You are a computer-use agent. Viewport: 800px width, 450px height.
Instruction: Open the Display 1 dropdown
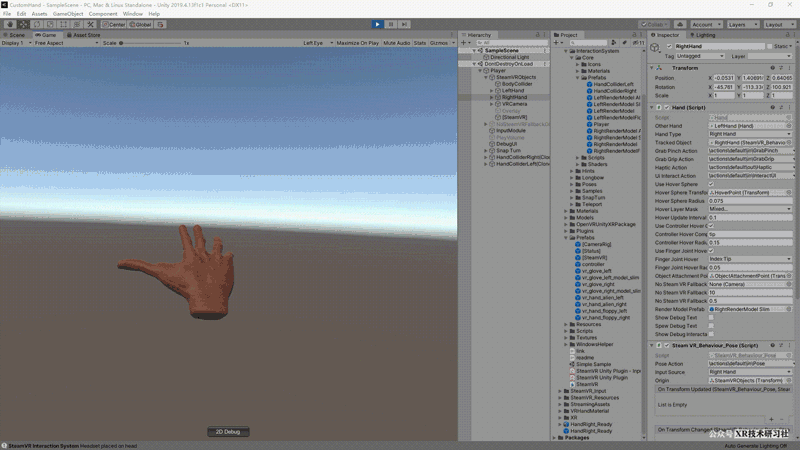pos(16,43)
